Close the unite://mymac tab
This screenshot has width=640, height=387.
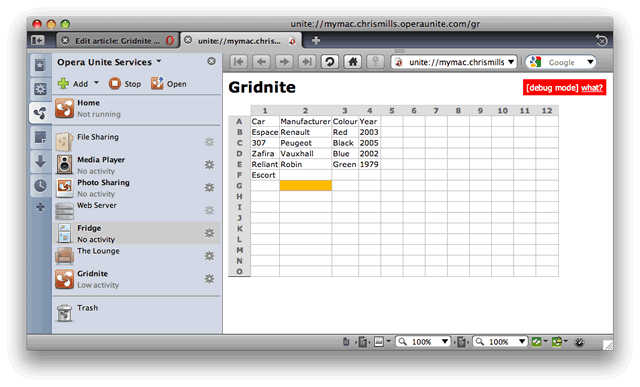point(188,40)
